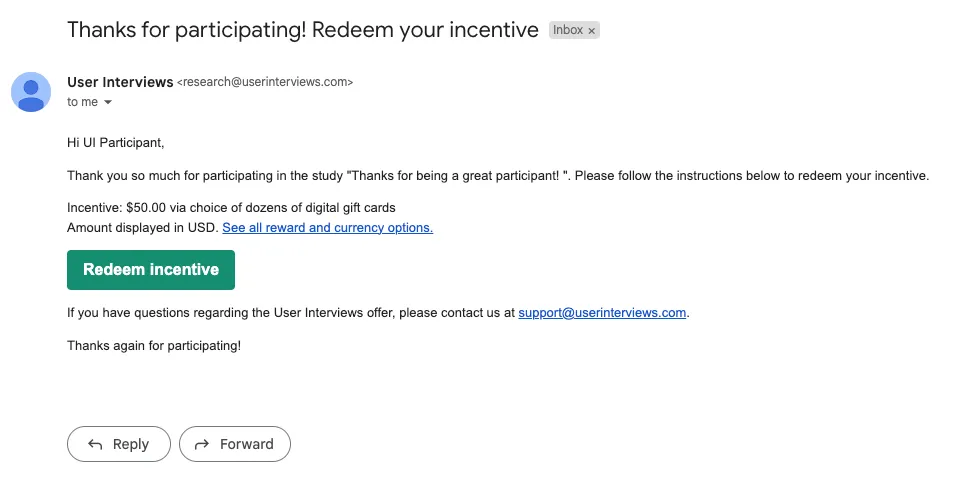Expand recipient details arrow beside 'to me'

pos(108,102)
